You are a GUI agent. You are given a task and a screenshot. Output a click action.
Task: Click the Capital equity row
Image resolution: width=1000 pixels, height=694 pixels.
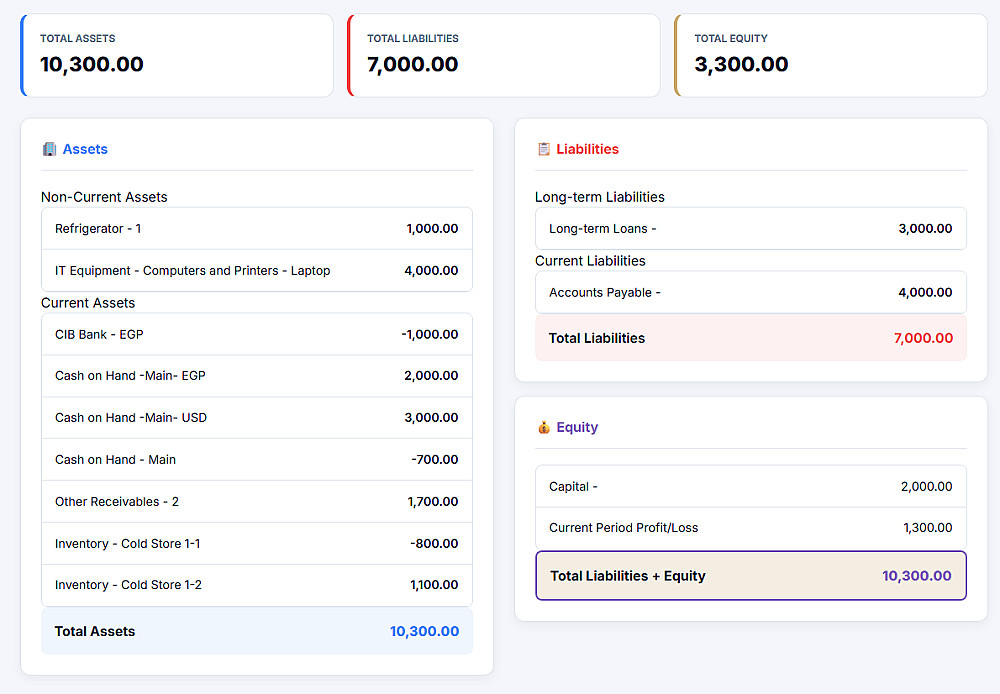(751, 487)
